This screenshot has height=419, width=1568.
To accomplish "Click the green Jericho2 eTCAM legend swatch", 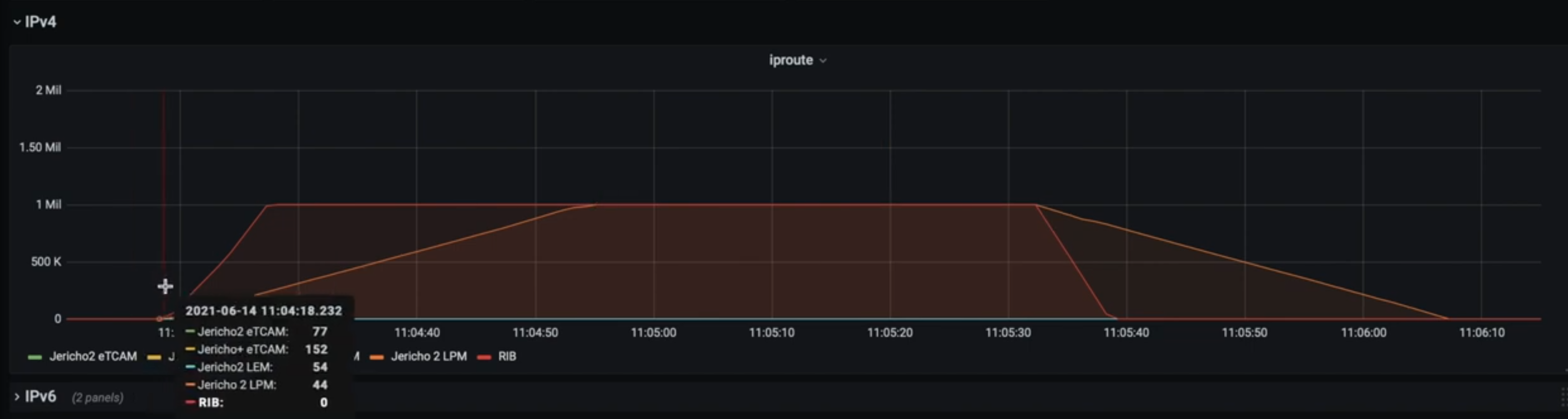I will (x=35, y=357).
